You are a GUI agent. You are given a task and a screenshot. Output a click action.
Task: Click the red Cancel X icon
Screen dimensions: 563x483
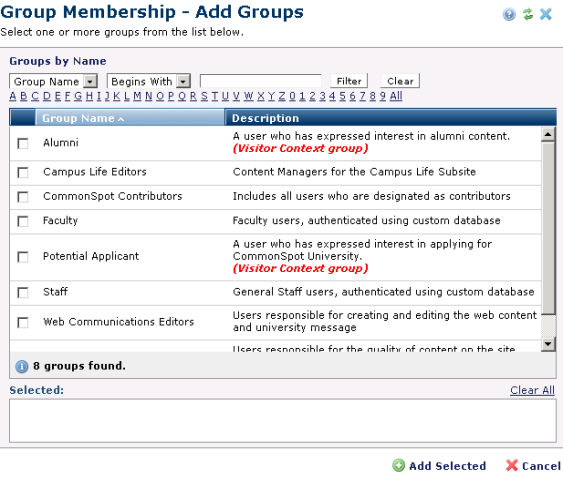click(512, 465)
